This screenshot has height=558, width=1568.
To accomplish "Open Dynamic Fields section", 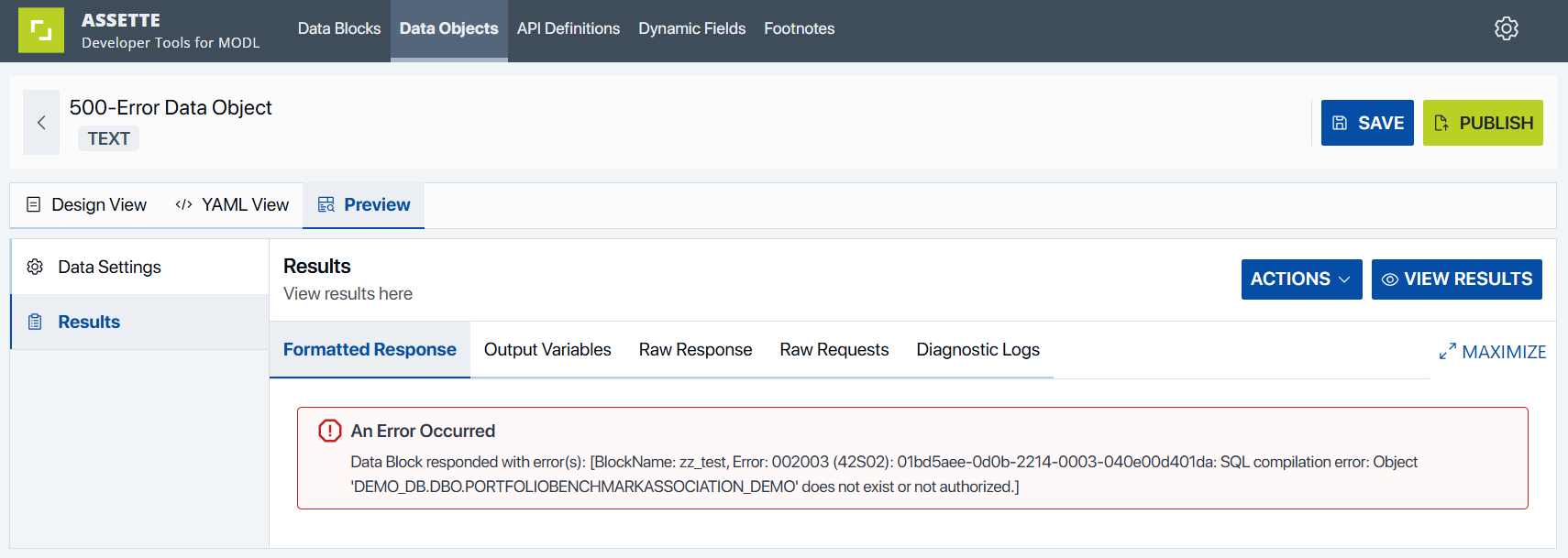I will pyautogui.click(x=691, y=28).
